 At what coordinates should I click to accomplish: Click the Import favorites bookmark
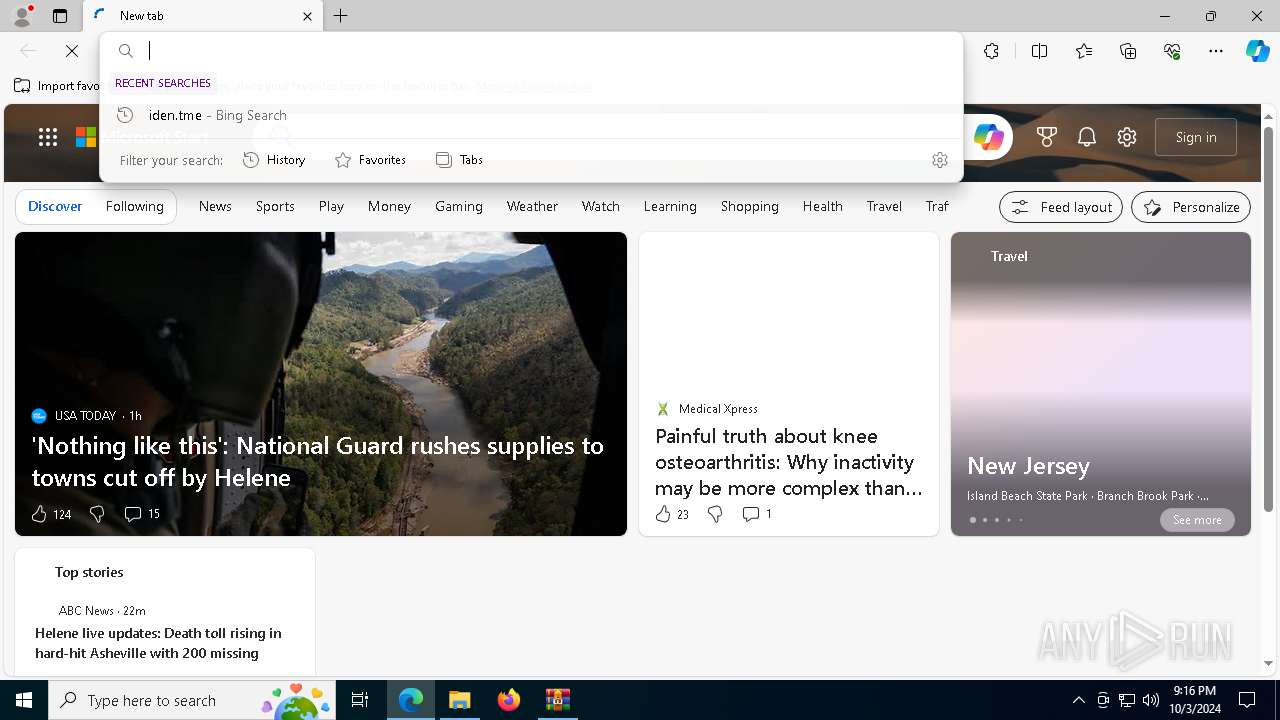58,86
